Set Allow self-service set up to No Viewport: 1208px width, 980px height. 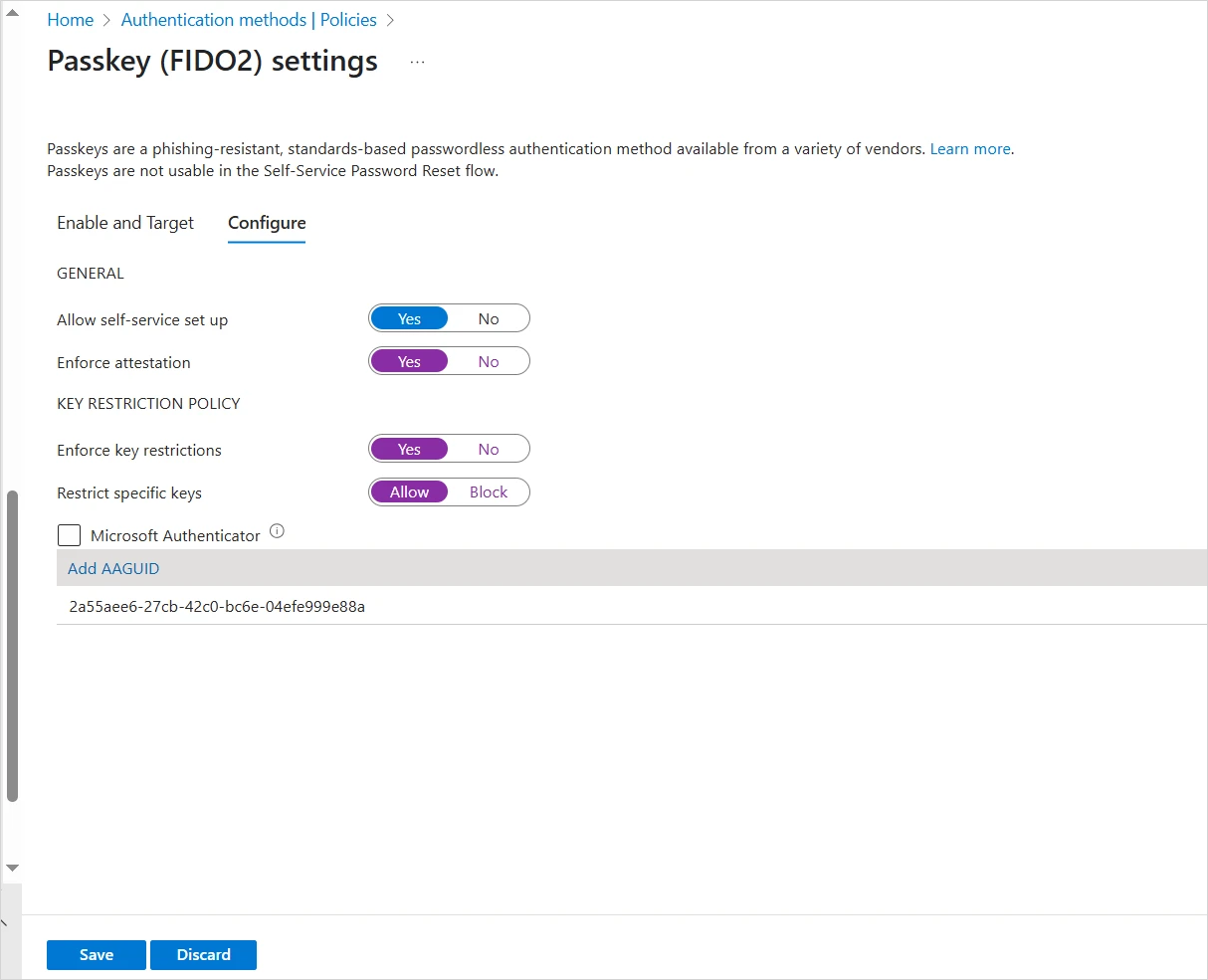(488, 319)
